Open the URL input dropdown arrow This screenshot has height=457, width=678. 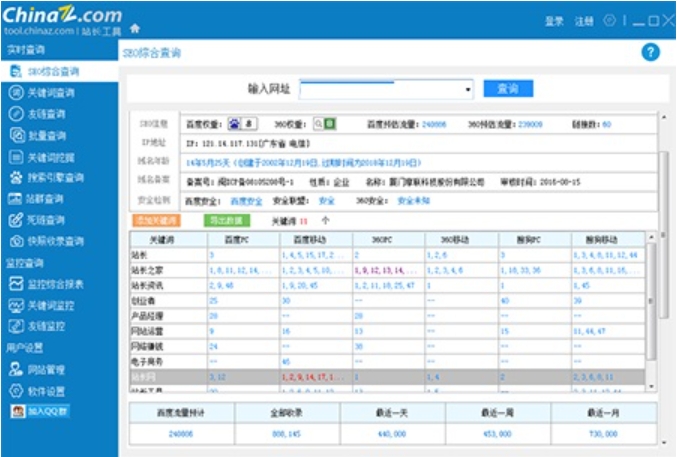467,89
